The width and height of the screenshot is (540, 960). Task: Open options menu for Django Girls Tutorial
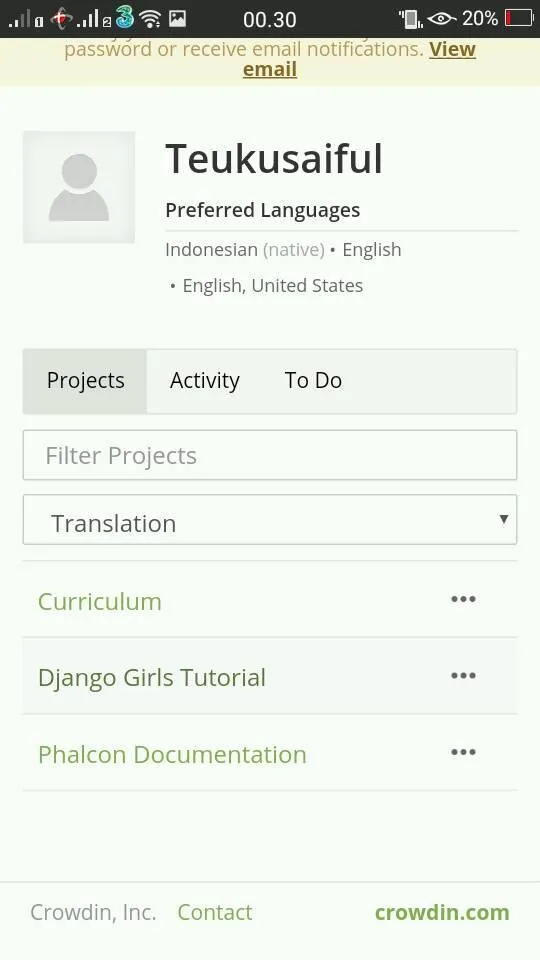[x=463, y=676]
